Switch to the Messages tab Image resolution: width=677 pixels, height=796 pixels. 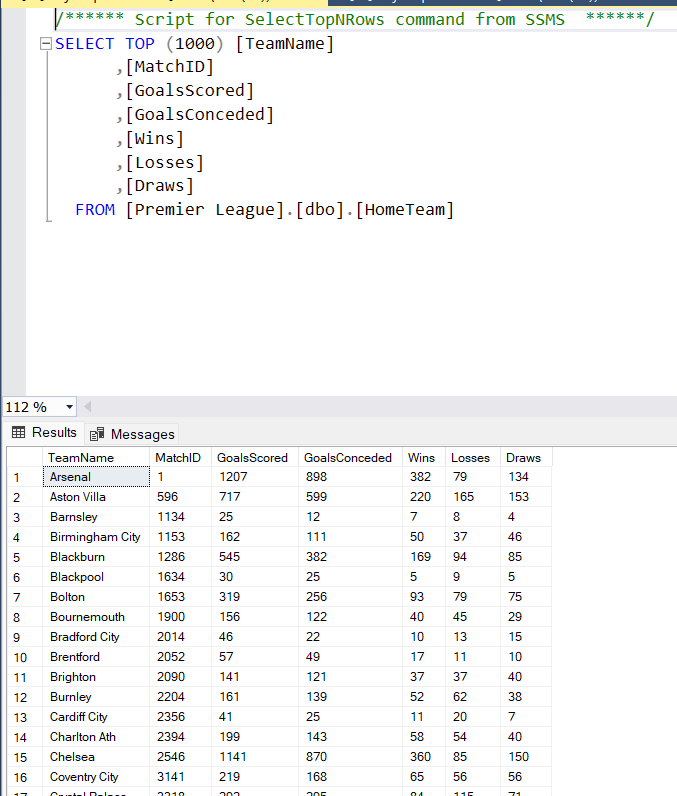pyautogui.click(x=132, y=434)
